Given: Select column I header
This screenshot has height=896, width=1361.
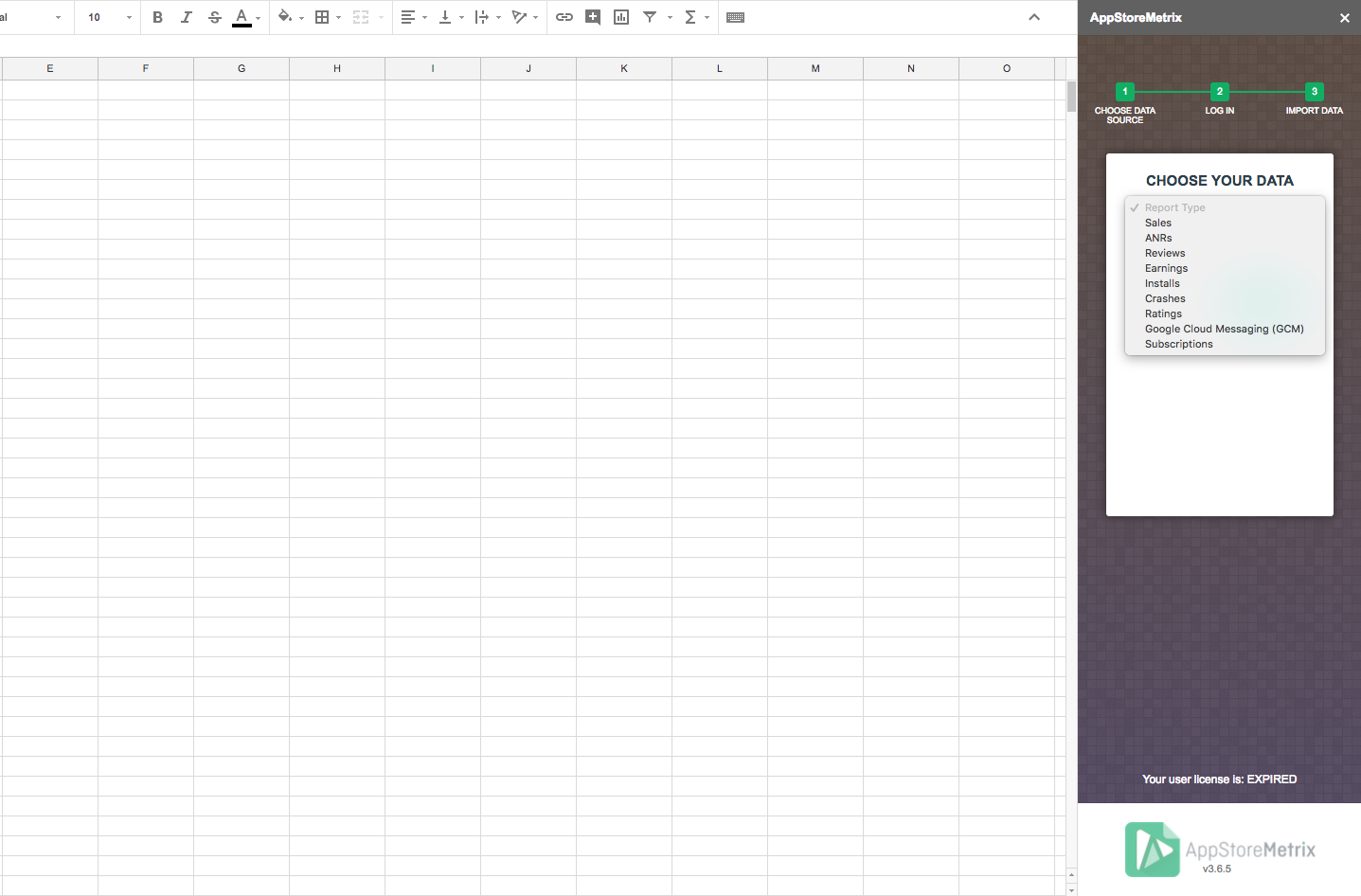Looking at the screenshot, I should (433, 68).
